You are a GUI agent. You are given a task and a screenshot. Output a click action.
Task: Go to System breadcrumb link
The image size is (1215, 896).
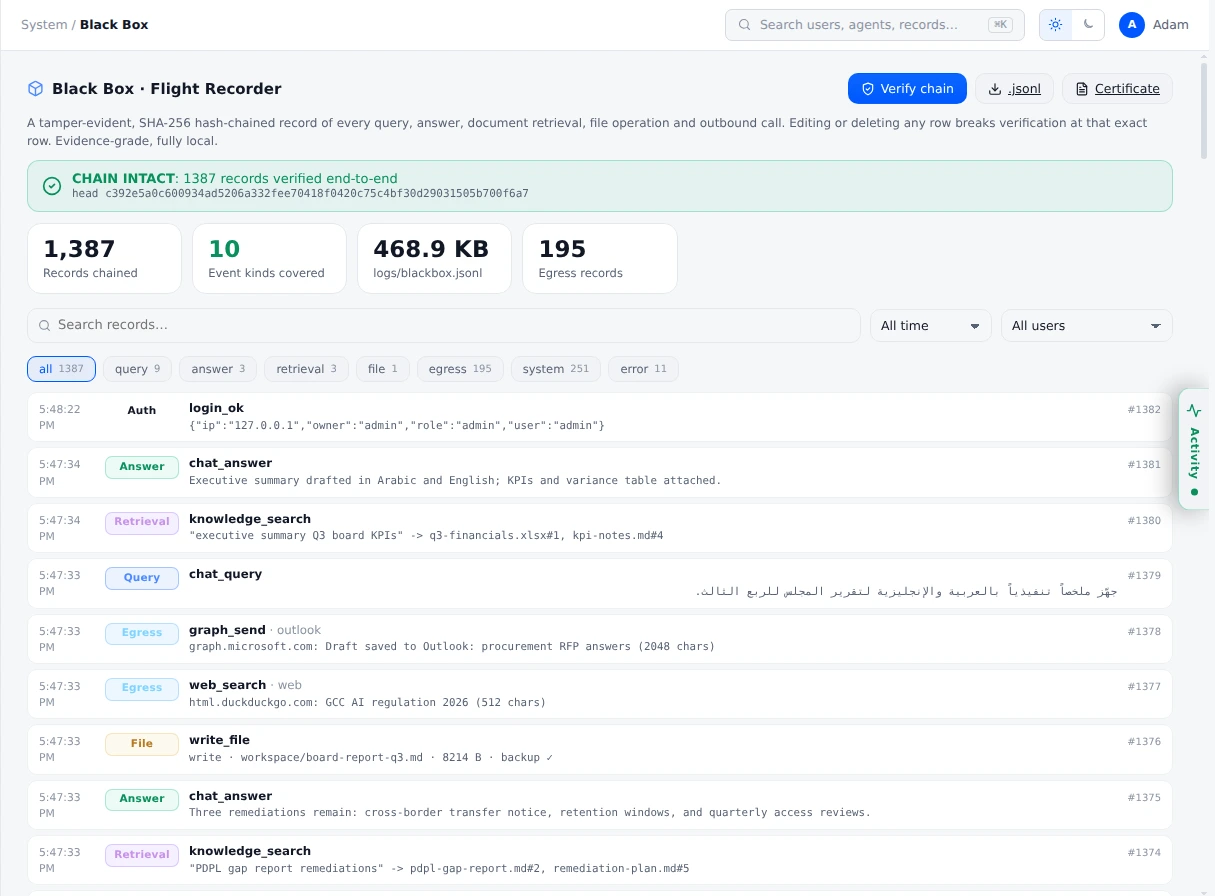coord(44,25)
